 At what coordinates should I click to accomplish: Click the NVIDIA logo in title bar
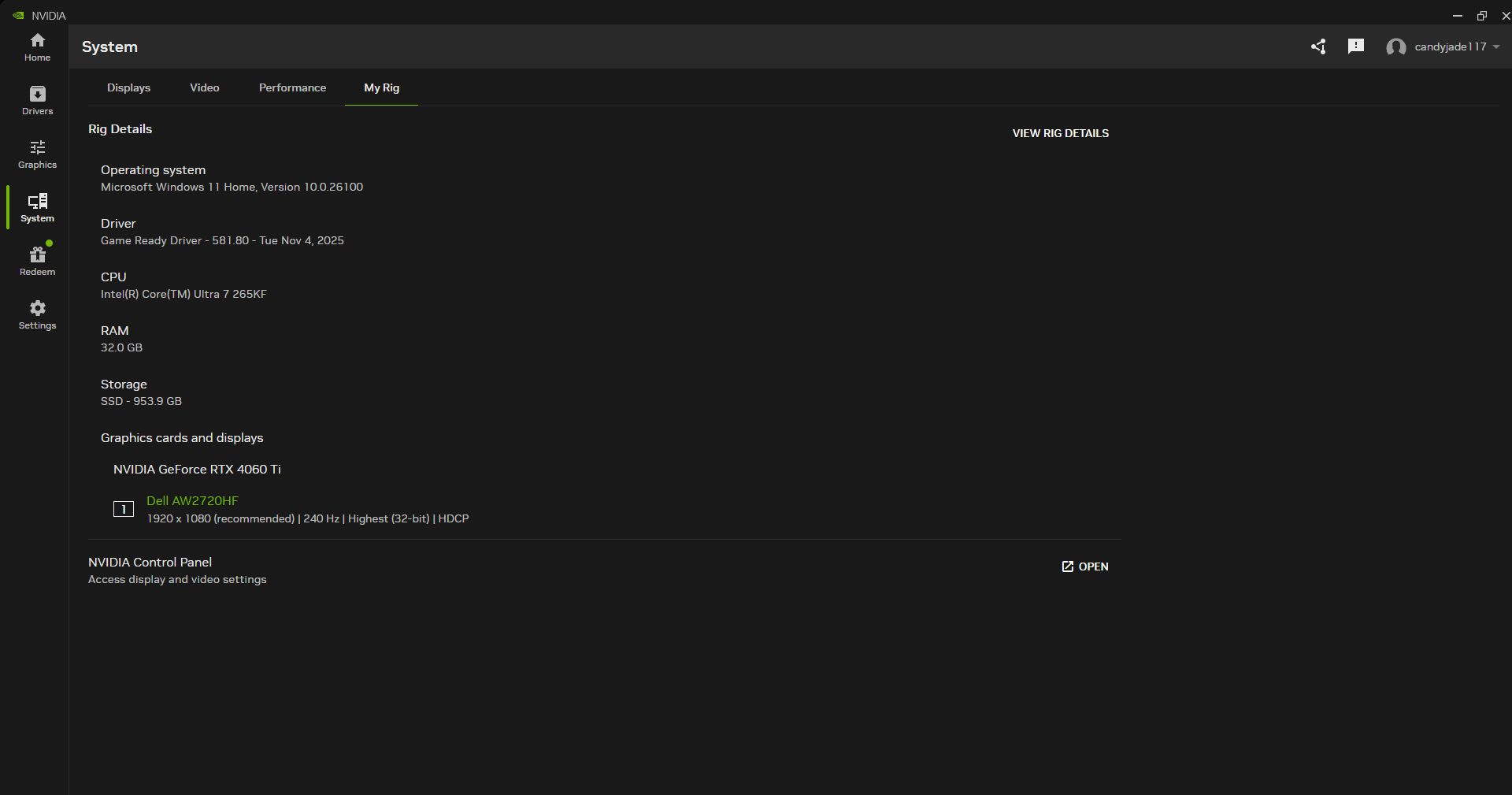pos(18,16)
